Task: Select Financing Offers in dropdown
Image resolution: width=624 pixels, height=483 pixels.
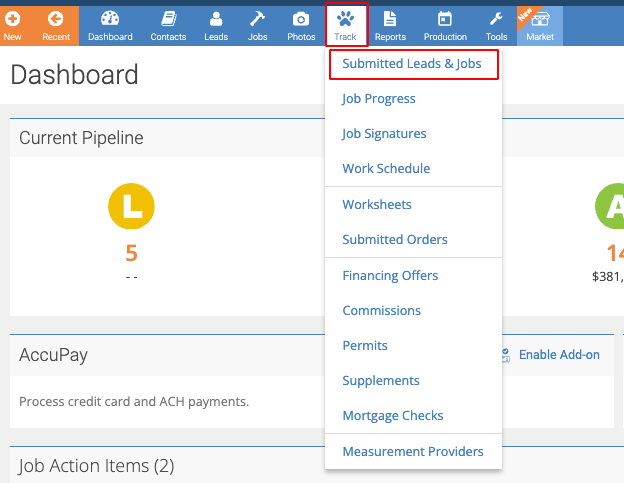Action: tap(390, 276)
